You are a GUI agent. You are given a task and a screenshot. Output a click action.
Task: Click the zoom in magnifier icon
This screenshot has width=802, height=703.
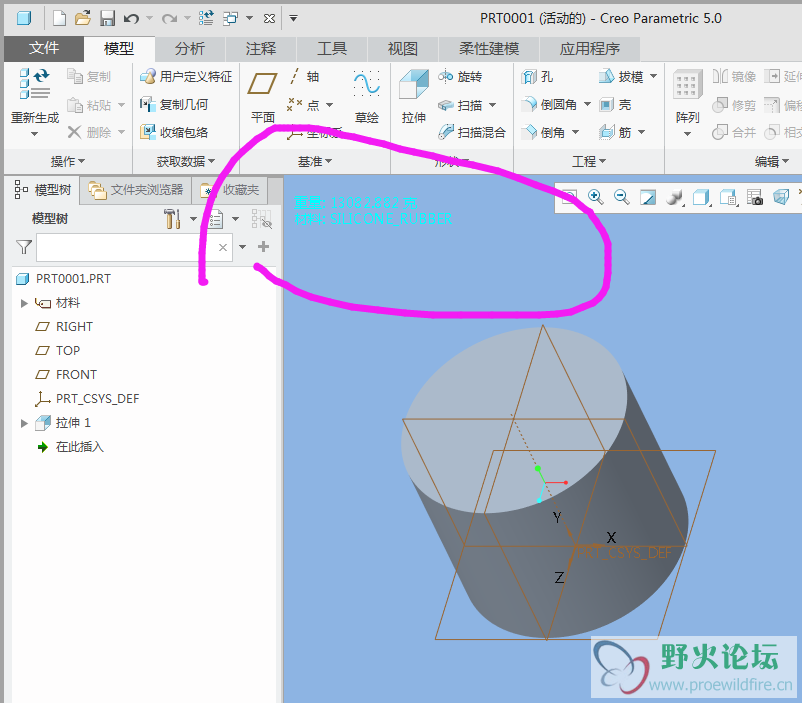click(x=595, y=197)
